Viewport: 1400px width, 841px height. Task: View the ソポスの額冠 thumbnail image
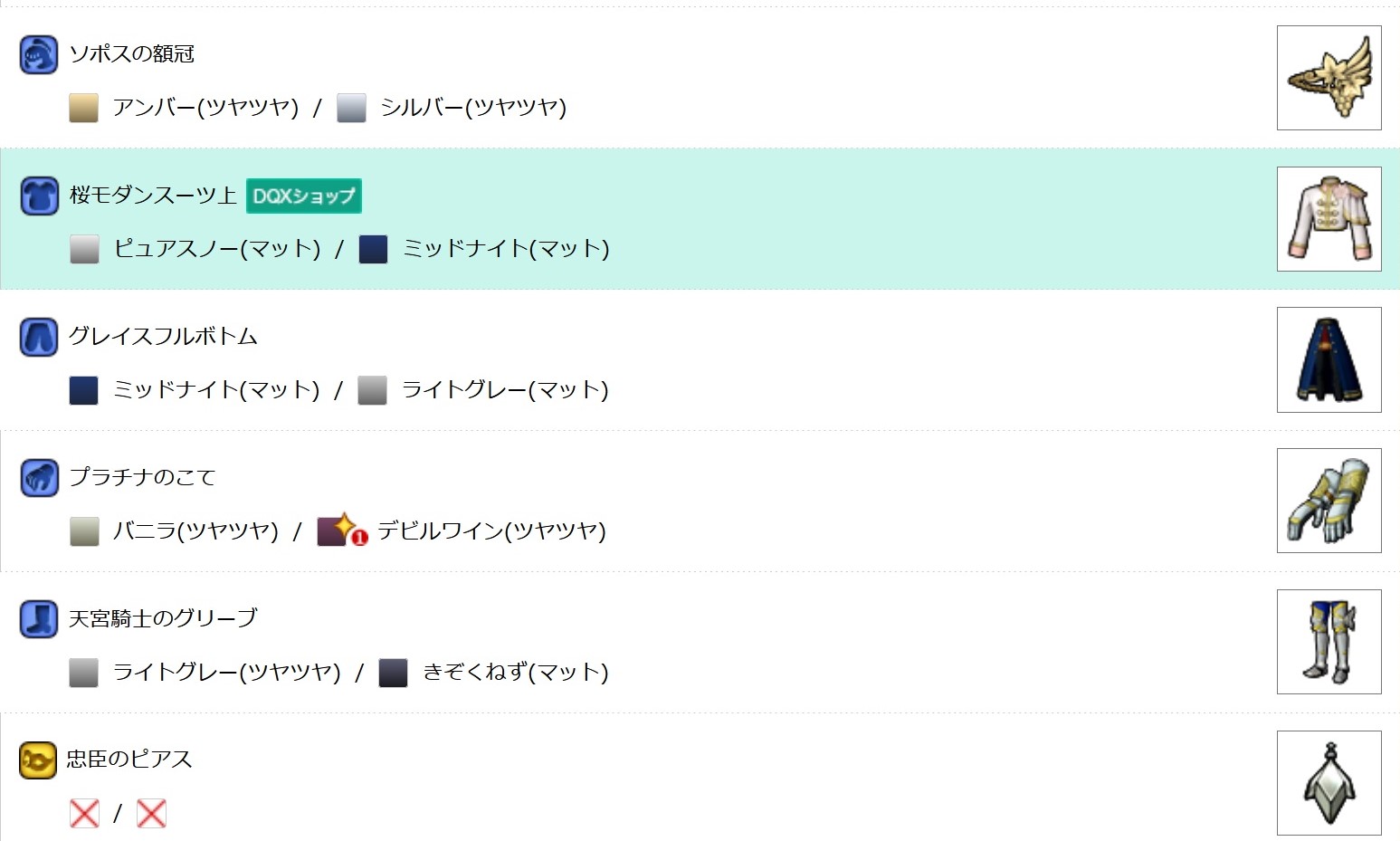1329,78
